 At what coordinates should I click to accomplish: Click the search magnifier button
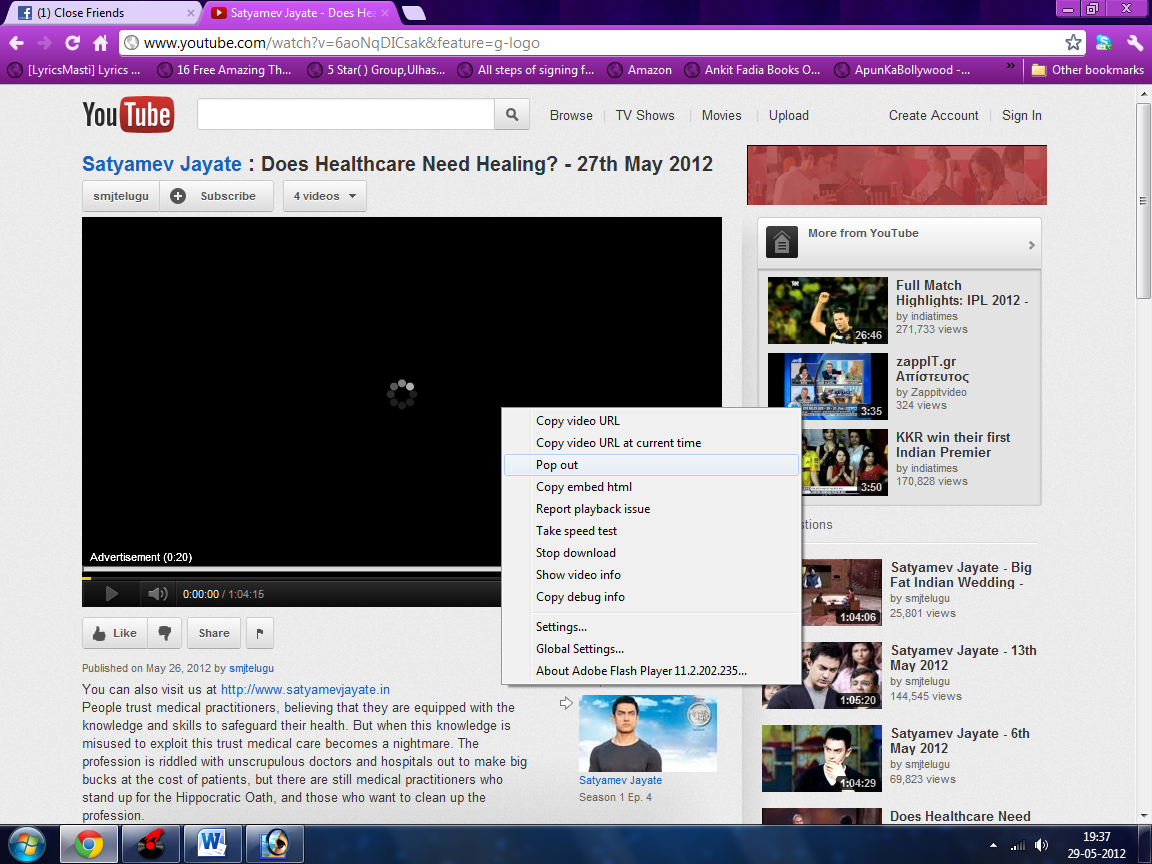pos(512,115)
